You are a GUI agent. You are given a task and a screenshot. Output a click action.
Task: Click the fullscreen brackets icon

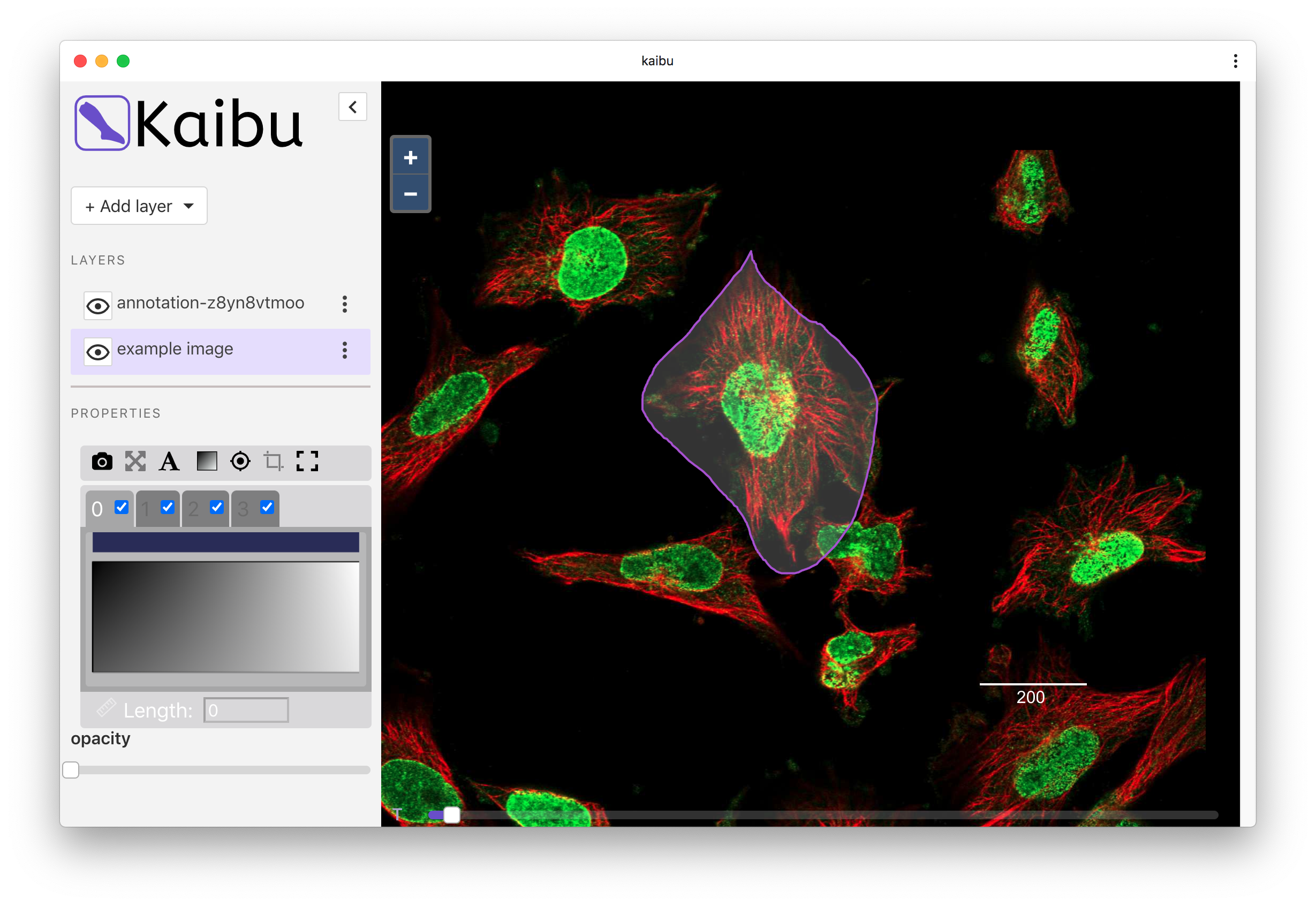coord(307,462)
